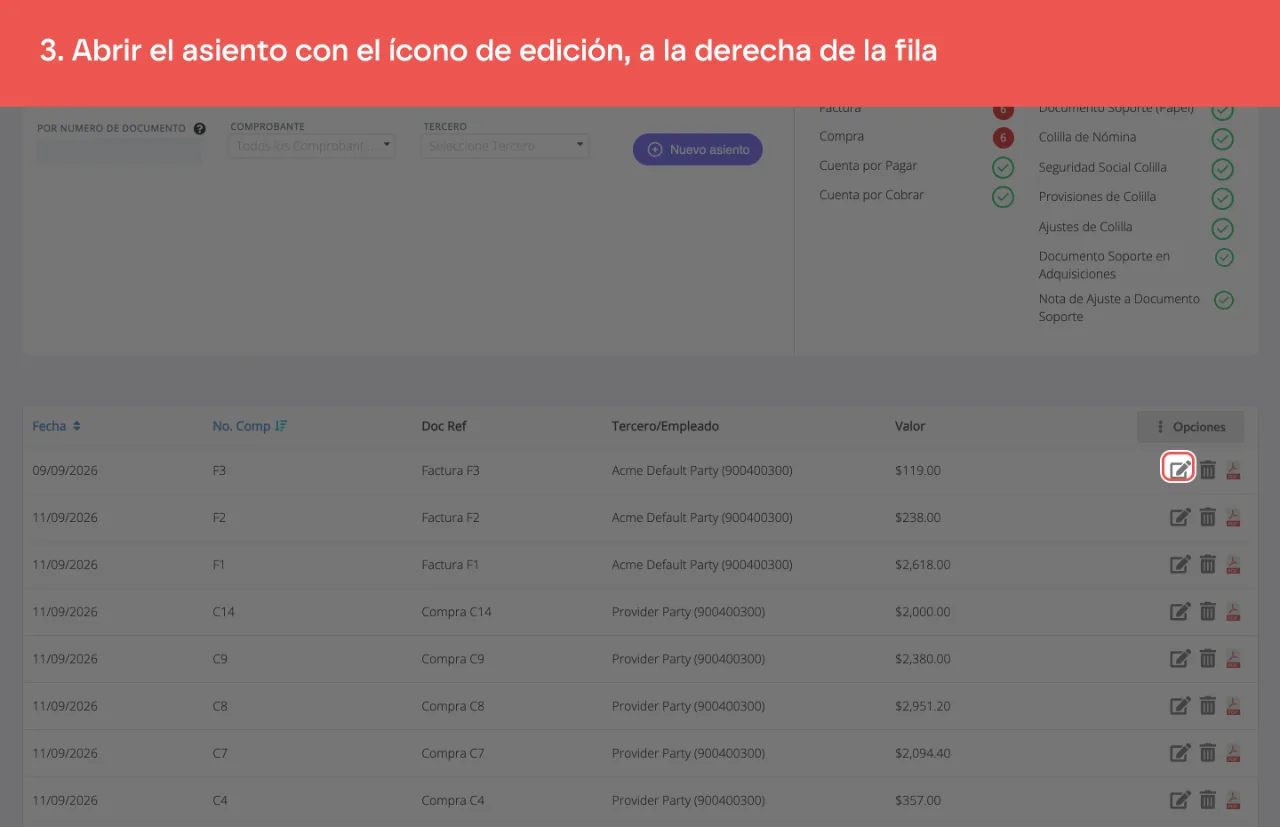Viewport: 1280px width, 827px height.
Task: Open the Tercero selection dropdown
Action: coord(505,146)
